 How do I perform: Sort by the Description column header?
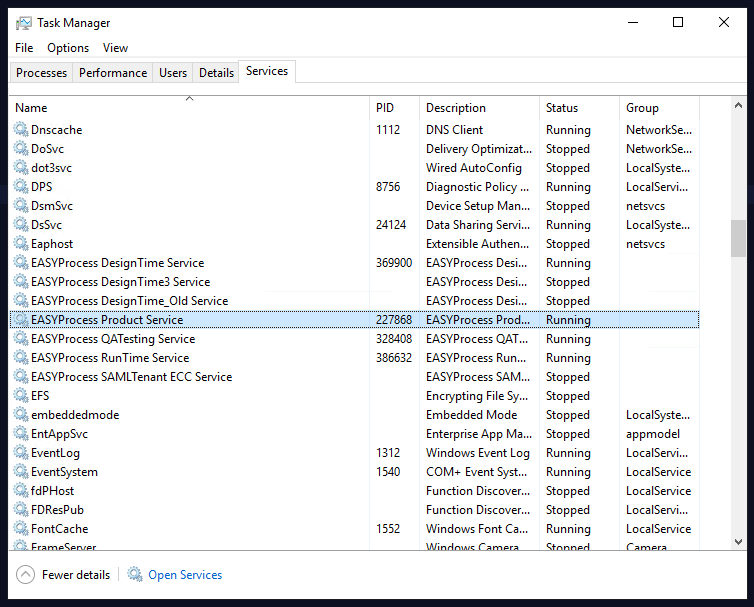479,108
